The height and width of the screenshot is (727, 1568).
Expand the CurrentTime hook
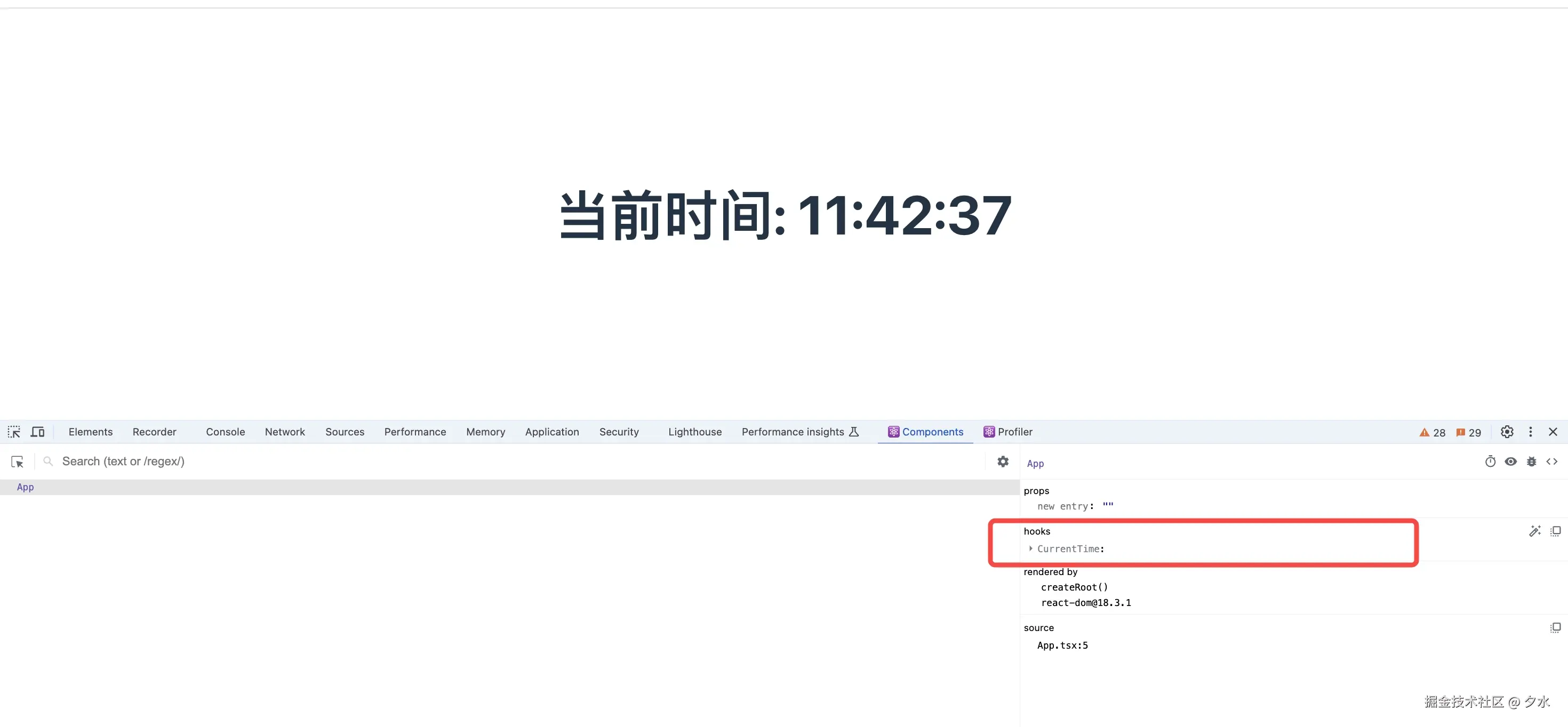point(1030,549)
